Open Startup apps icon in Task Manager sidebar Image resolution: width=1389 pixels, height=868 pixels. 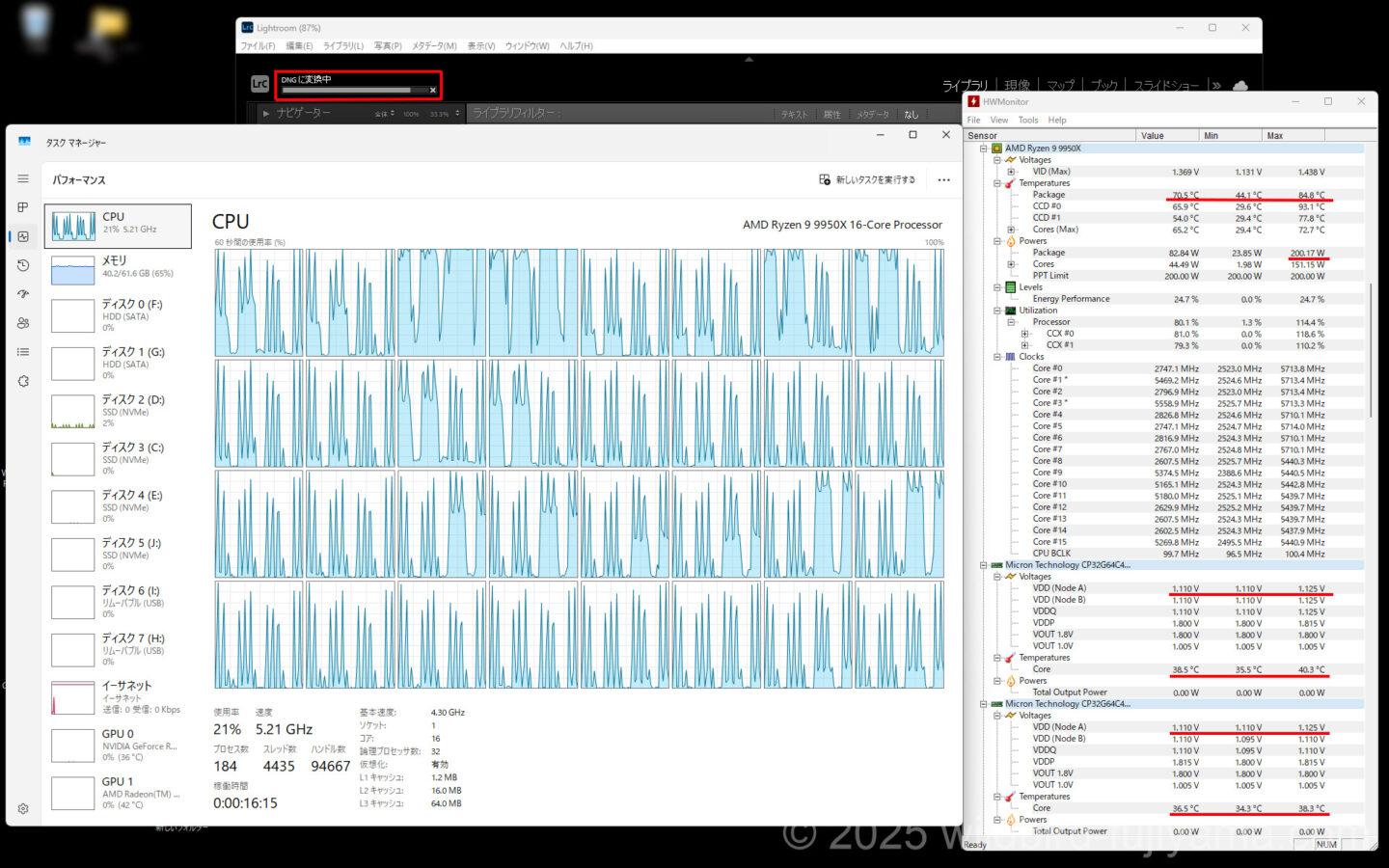tap(23, 294)
